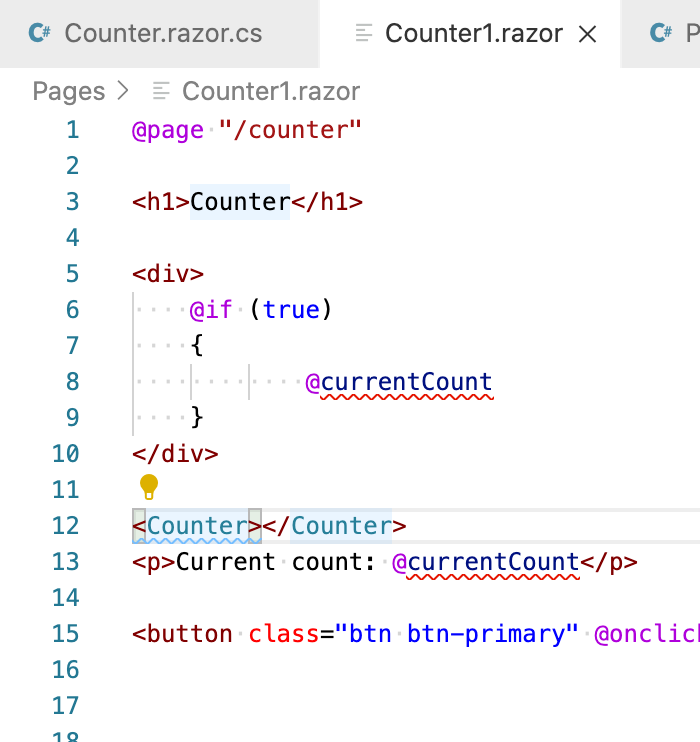Viewport: 700px width, 742px height.
Task: Click line number 12 in the gutter
Action: 65,526
